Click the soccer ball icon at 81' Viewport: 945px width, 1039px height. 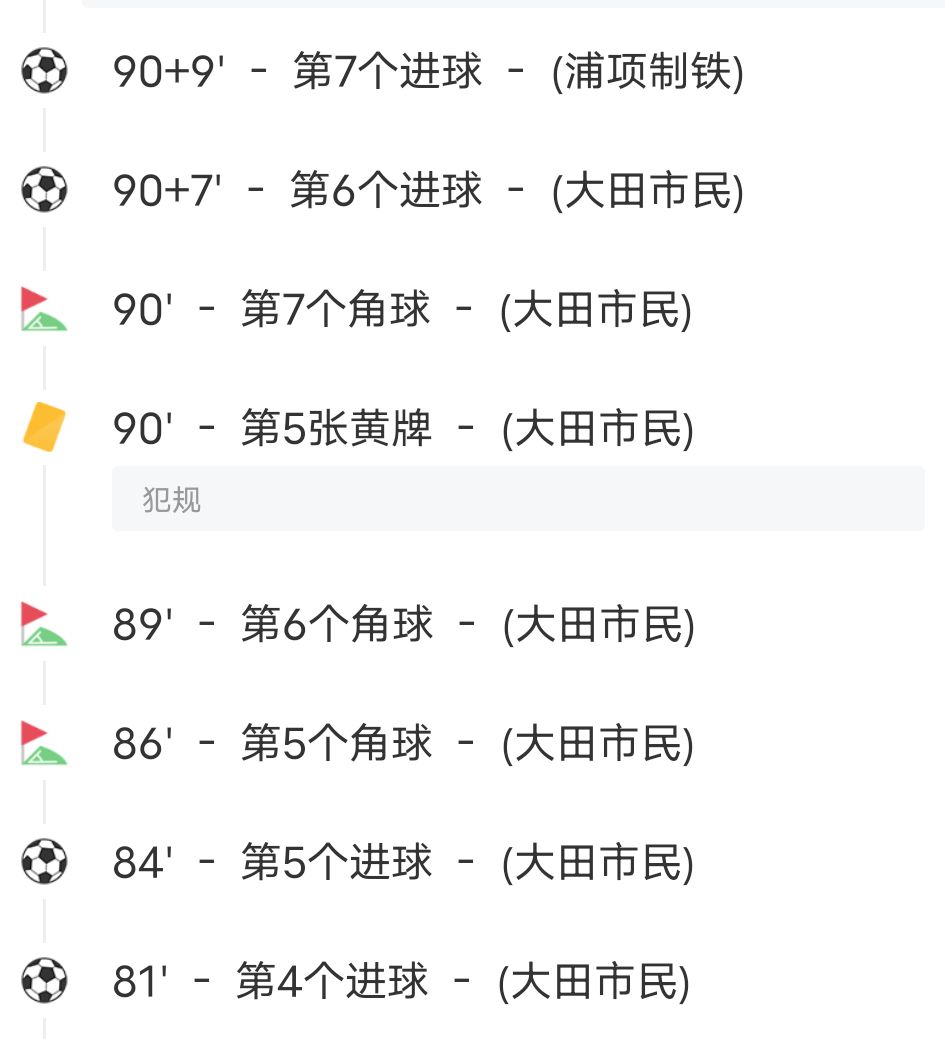pyautogui.click(x=44, y=981)
